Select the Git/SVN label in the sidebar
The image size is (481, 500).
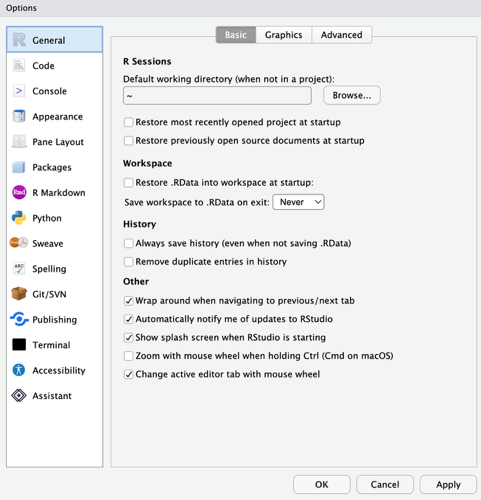point(49,294)
